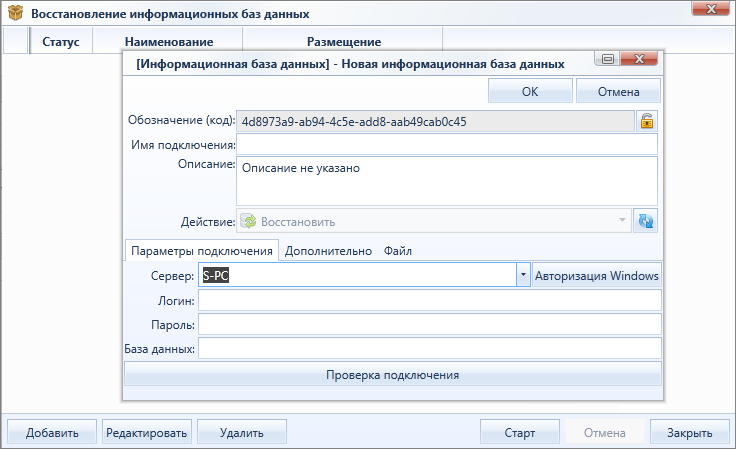736x449 pixels.
Task: Click the padlock icon beside the code field
Action: click(x=647, y=121)
